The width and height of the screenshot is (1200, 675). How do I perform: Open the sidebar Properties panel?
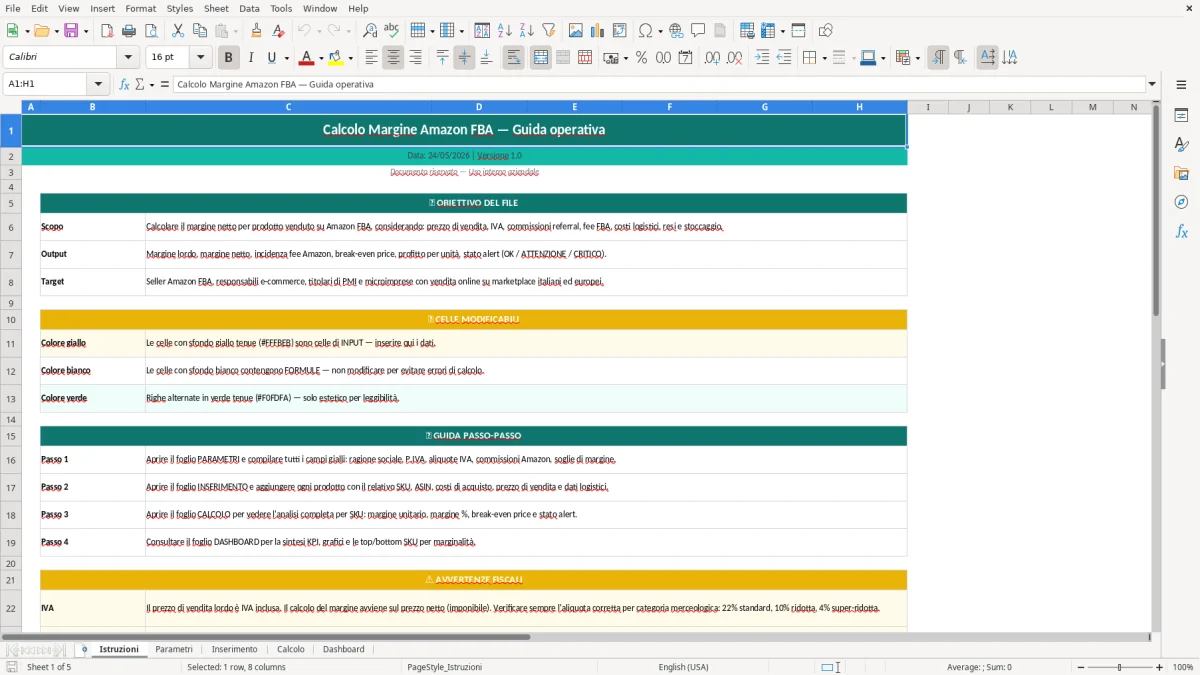(1181, 116)
